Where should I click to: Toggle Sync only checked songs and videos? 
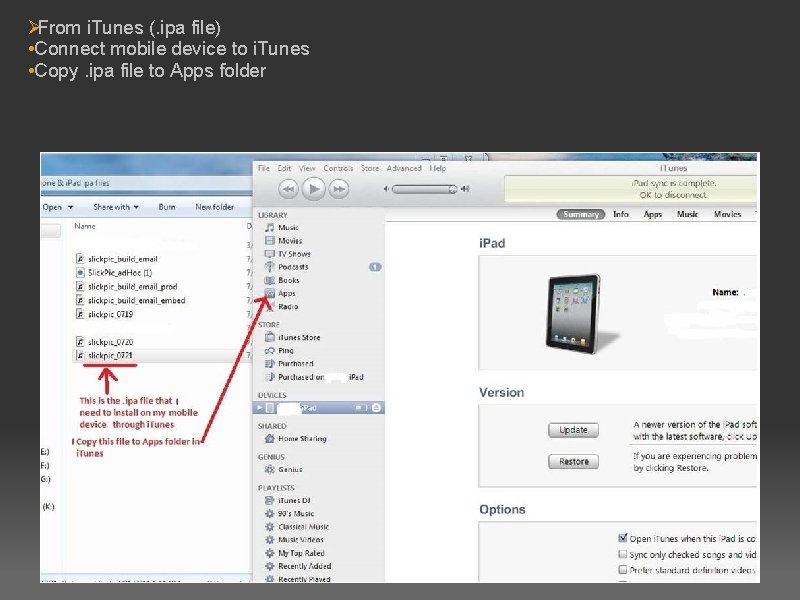point(622,554)
